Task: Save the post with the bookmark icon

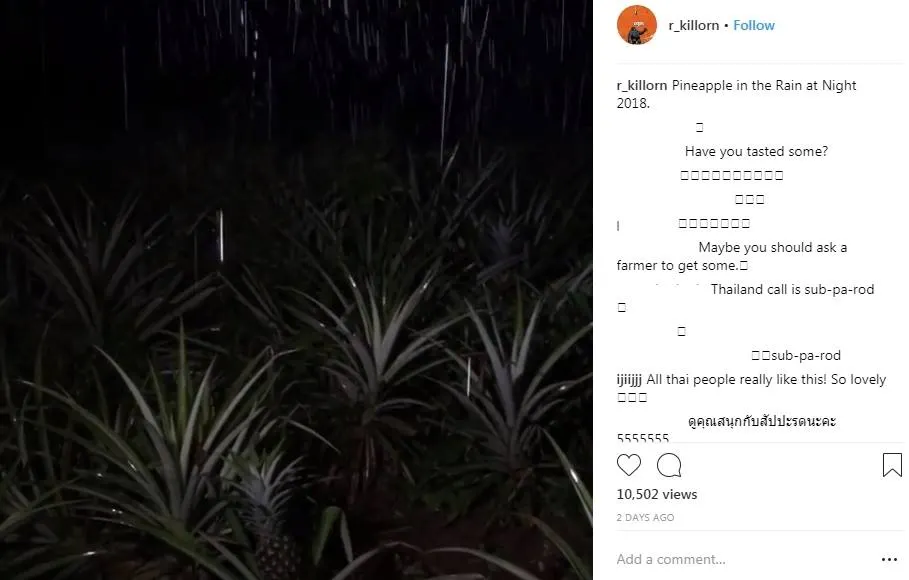Action: point(892,465)
